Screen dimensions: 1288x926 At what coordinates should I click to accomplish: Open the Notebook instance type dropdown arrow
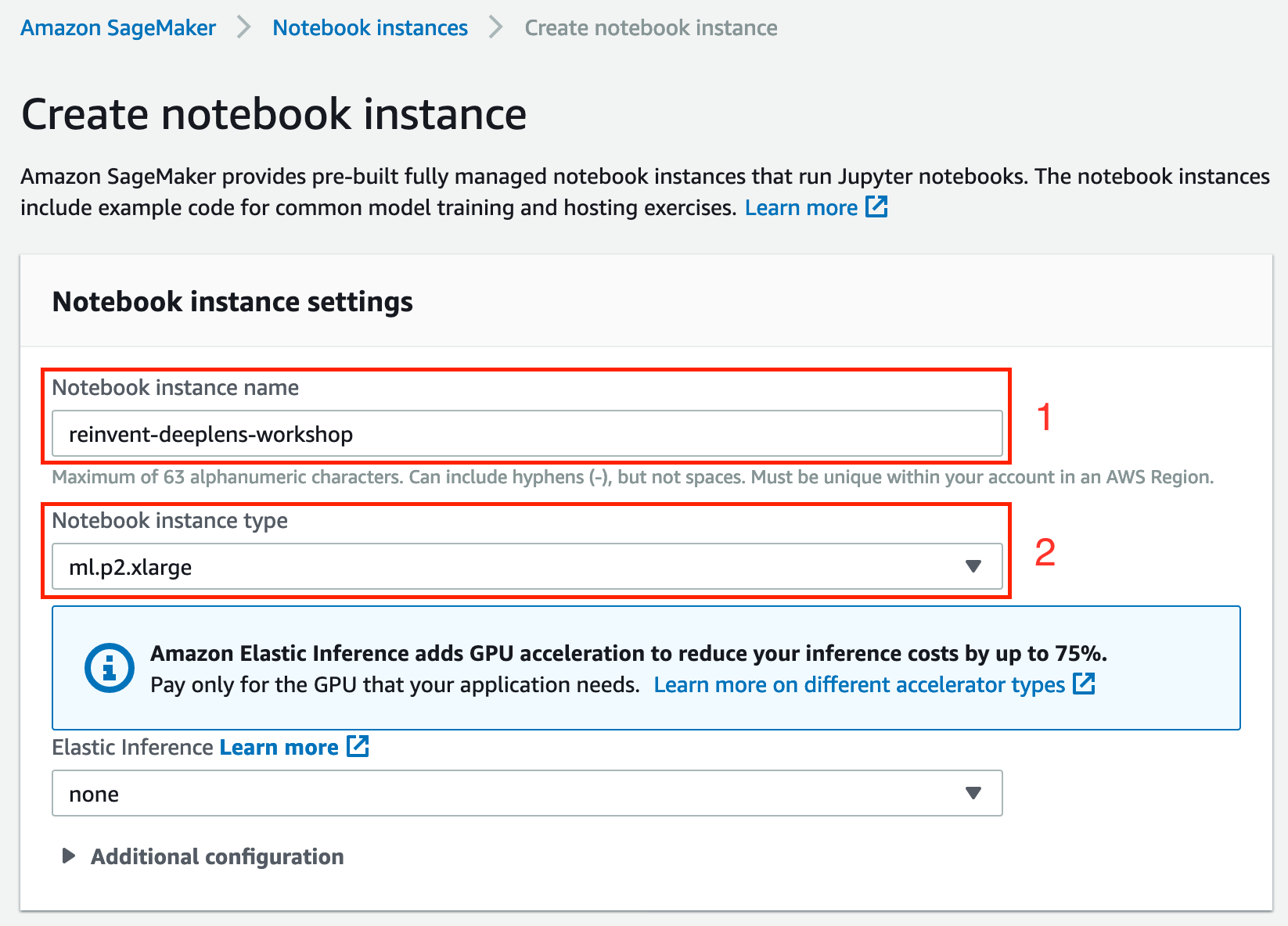pos(973,566)
